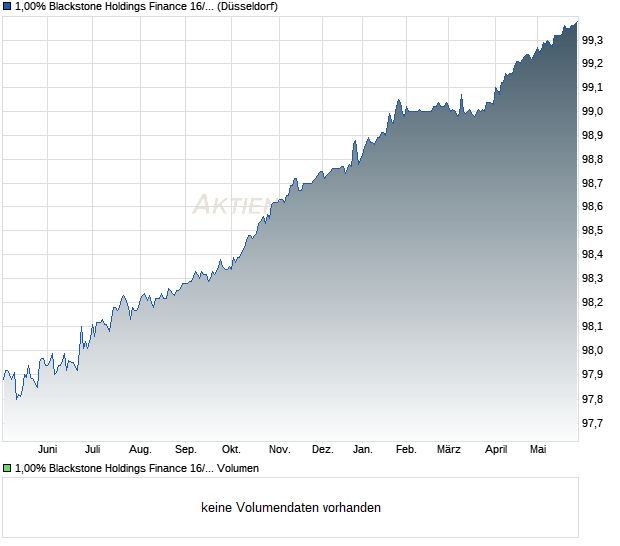
Task: Click the Volumen legend label text
Action: (137, 469)
